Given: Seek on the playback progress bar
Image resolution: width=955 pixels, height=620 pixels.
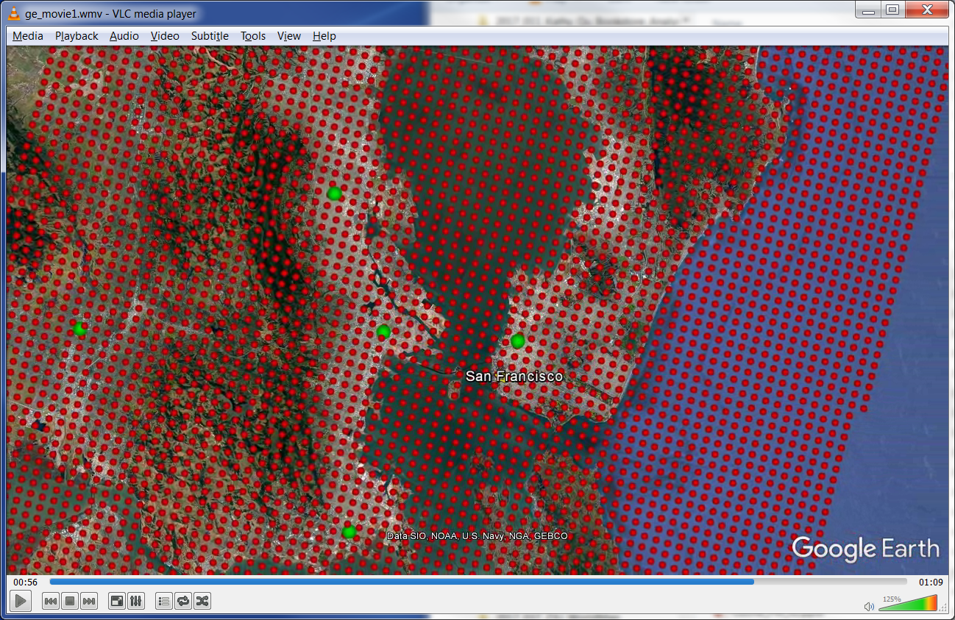Looking at the screenshot, I should (478, 582).
